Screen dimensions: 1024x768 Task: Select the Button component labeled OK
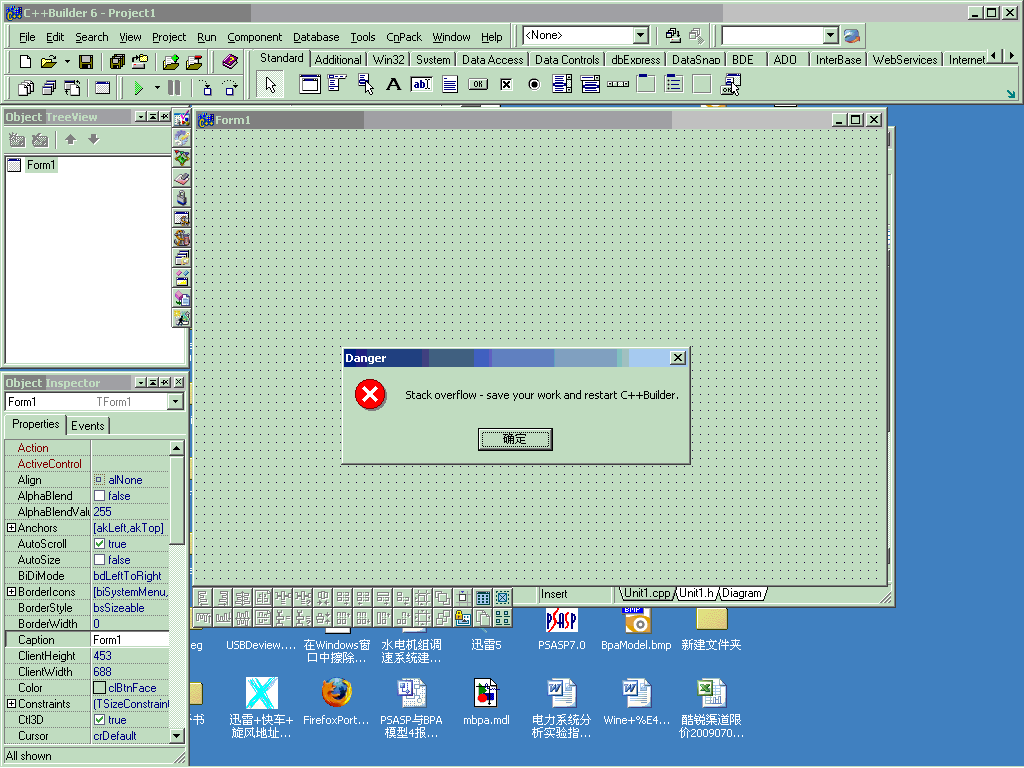pos(477,85)
